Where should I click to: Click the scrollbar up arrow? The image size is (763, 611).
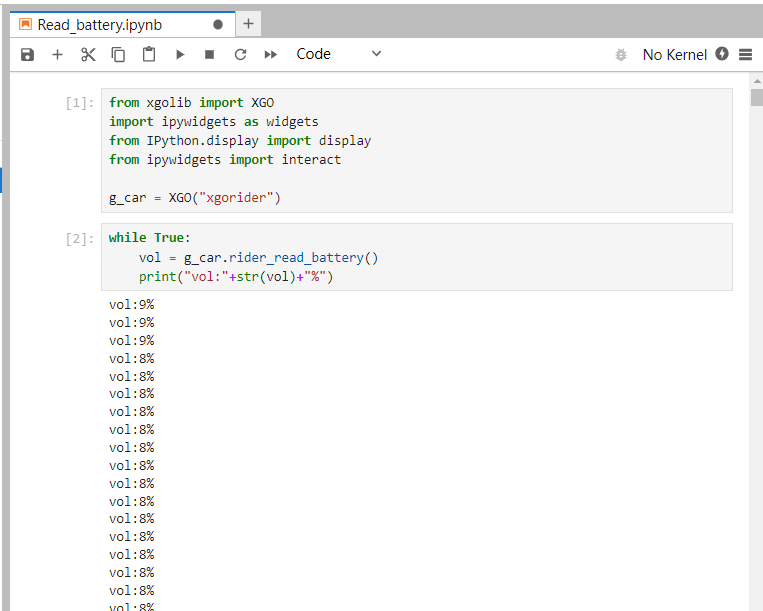pyautogui.click(x=757, y=81)
